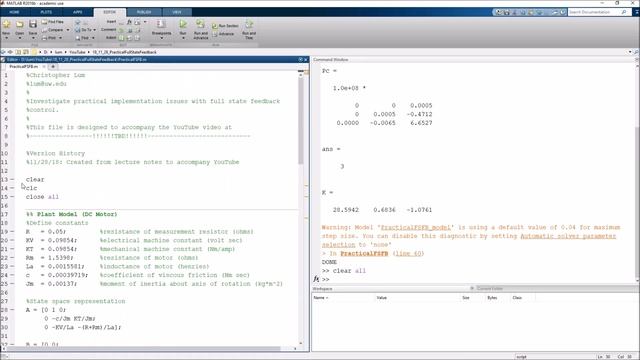Click the back navigation arrow in address bar
Viewport: 640px width, 360px height.
(x=4, y=52)
